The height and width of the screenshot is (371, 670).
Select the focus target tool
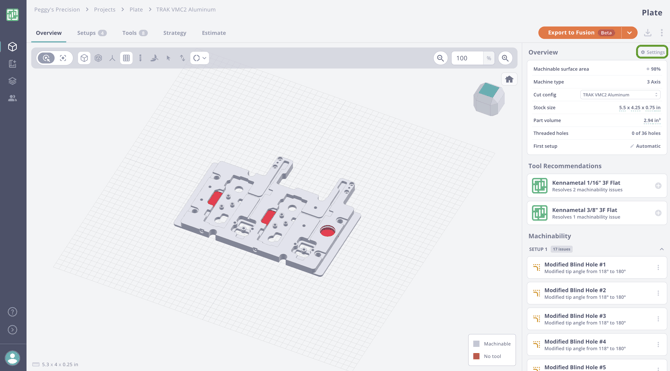[x=63, y=58]
